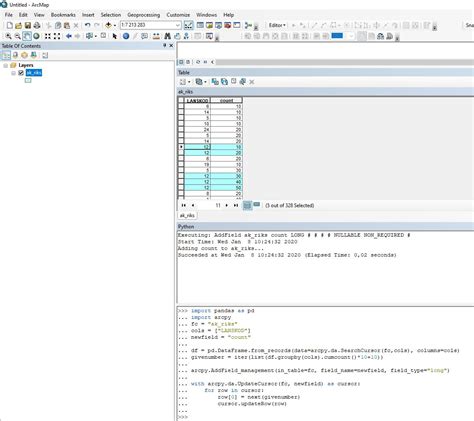Click Fixed Zoom In icon
Screen dimensions: 474x421
pyautogui.click(x=48, y=36)
